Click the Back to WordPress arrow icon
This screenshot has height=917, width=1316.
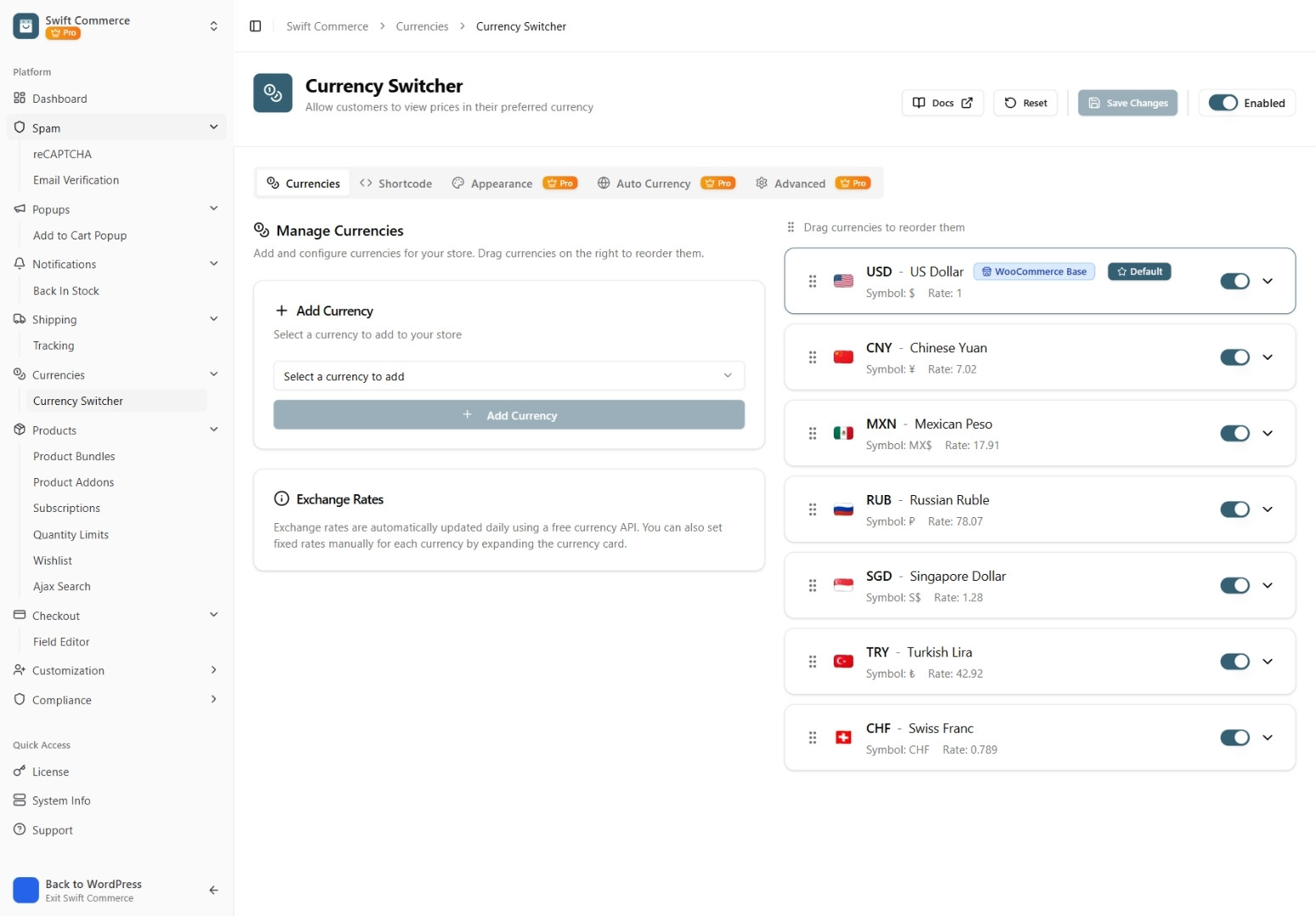click(213, 890)
